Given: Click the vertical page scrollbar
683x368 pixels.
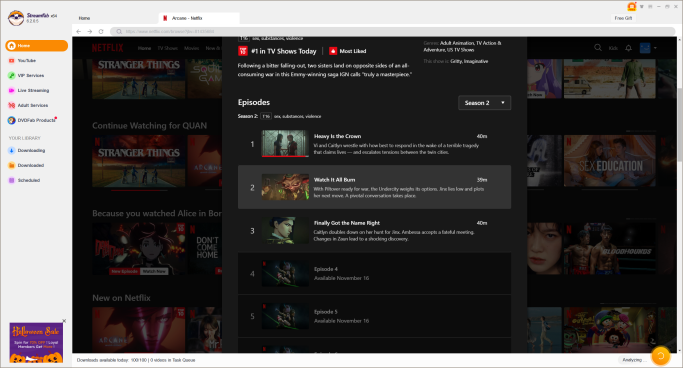Looking at the screenshot, I should [680, 126].
